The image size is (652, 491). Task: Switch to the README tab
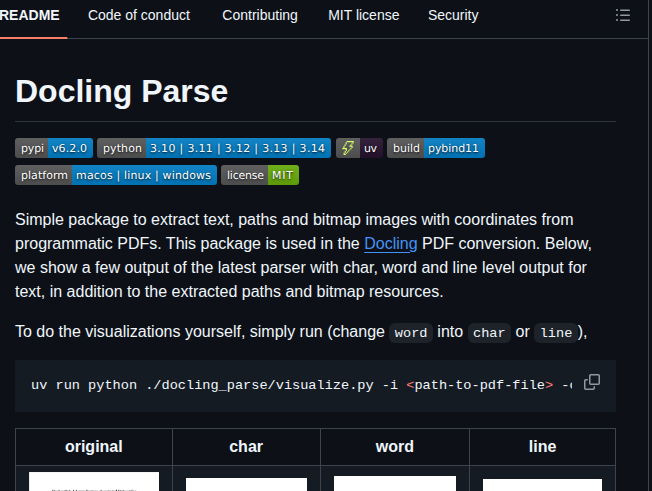[30, 15]
